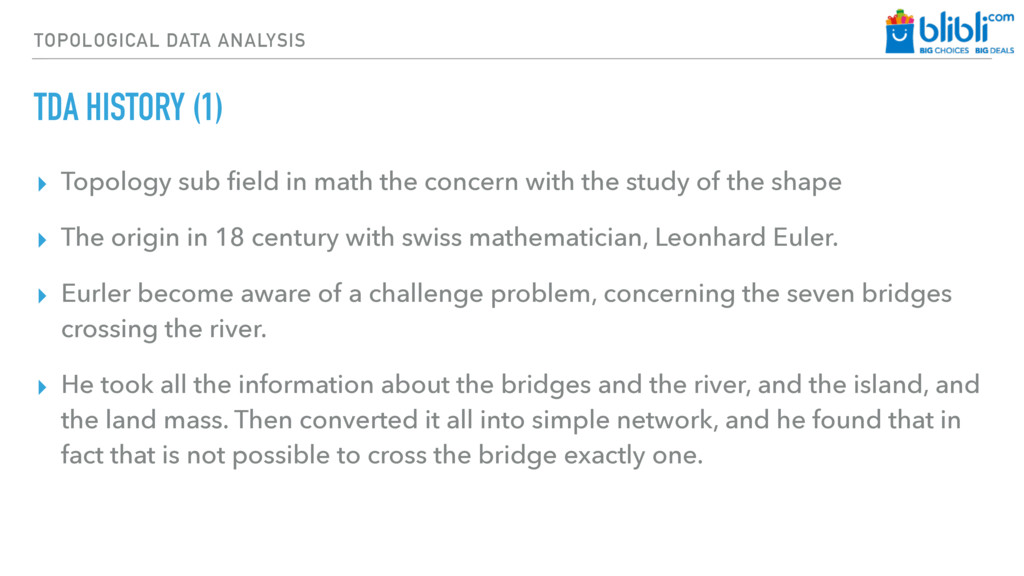The height and width of the screenshot is (576, 1024).
Task: Click the bullet arrow beside "Topology sub field"
Action: click(41, 184)
